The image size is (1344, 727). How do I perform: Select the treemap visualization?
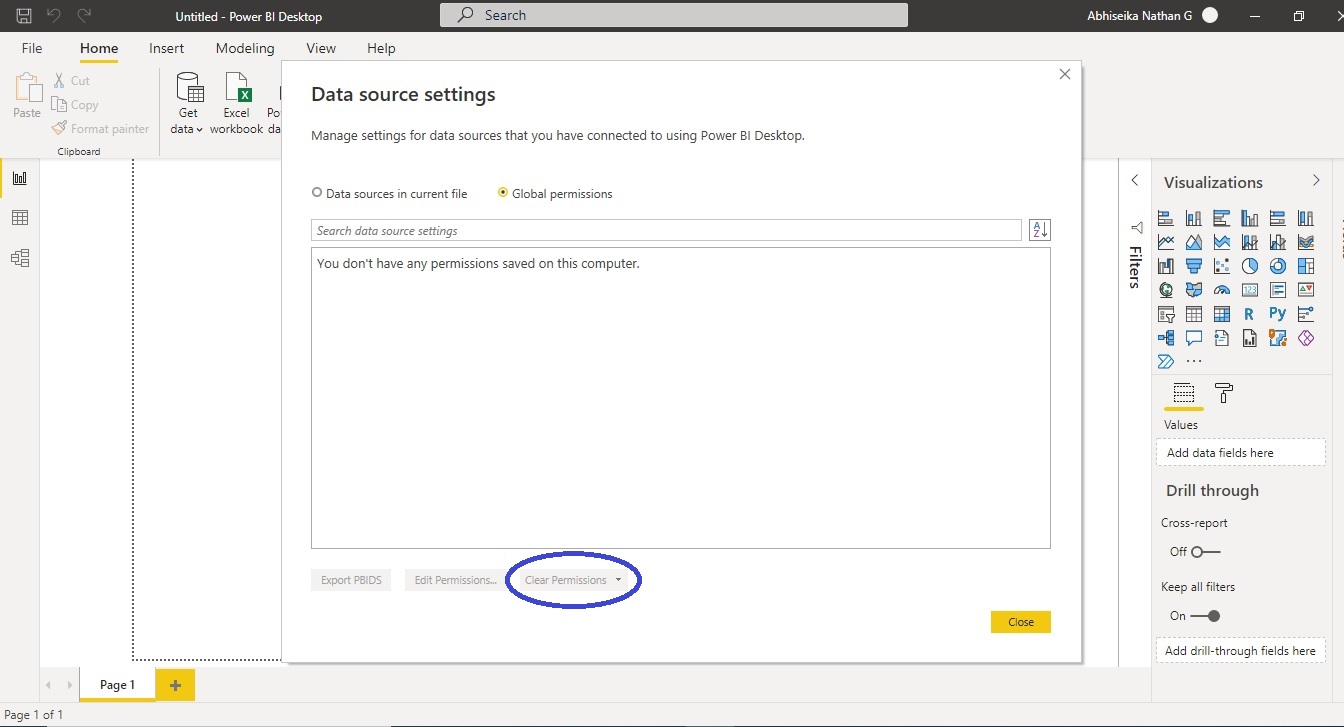[1305, 266]
